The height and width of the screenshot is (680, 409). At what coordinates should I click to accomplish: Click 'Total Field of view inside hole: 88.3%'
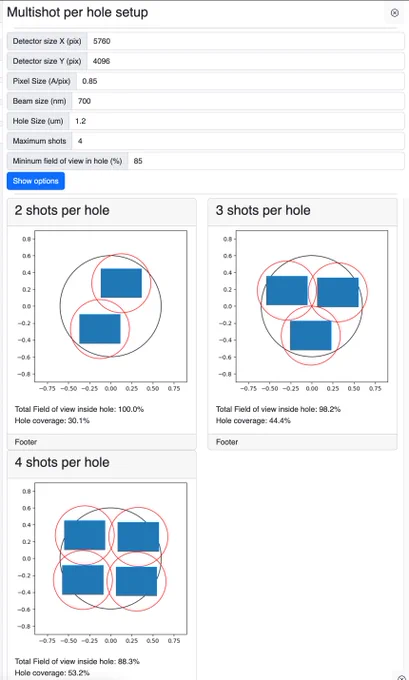(77, 661)
